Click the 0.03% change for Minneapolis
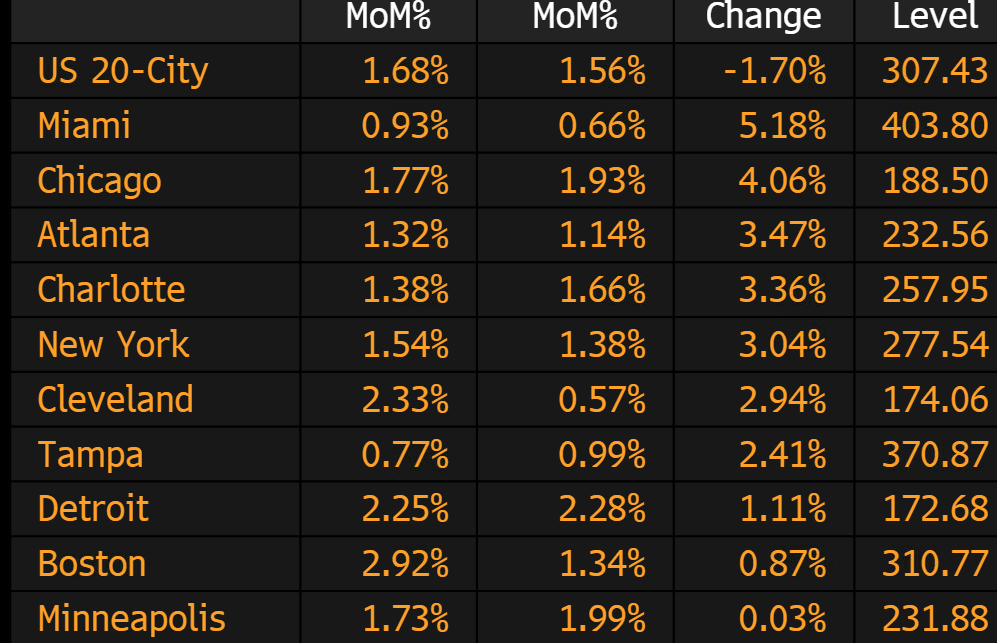 [x=783, y=618]
